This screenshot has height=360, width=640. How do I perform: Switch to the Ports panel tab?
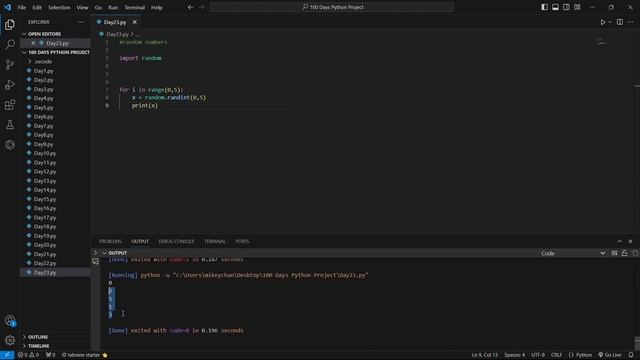coord(242,242)
